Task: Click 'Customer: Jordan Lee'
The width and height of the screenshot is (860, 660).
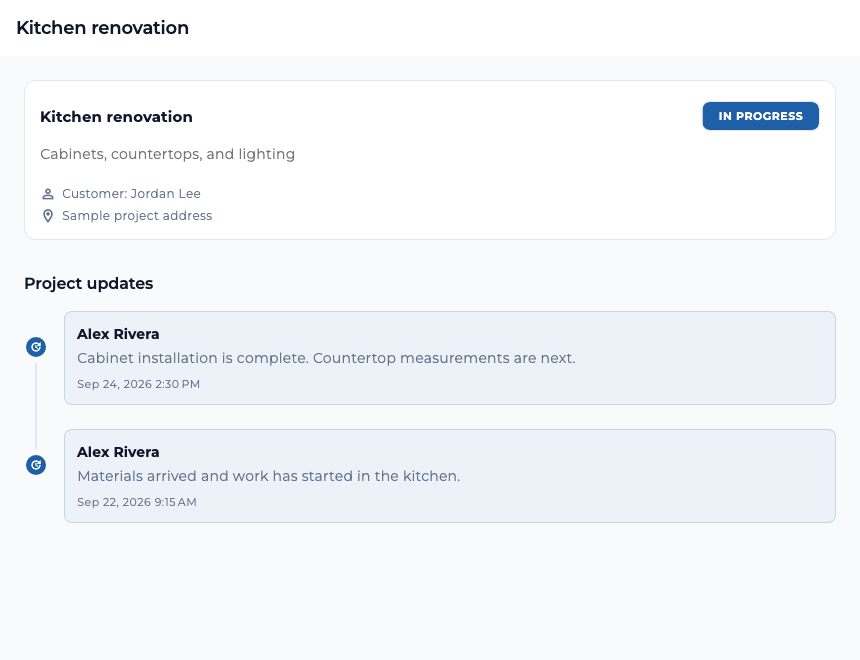Action: 131,194
